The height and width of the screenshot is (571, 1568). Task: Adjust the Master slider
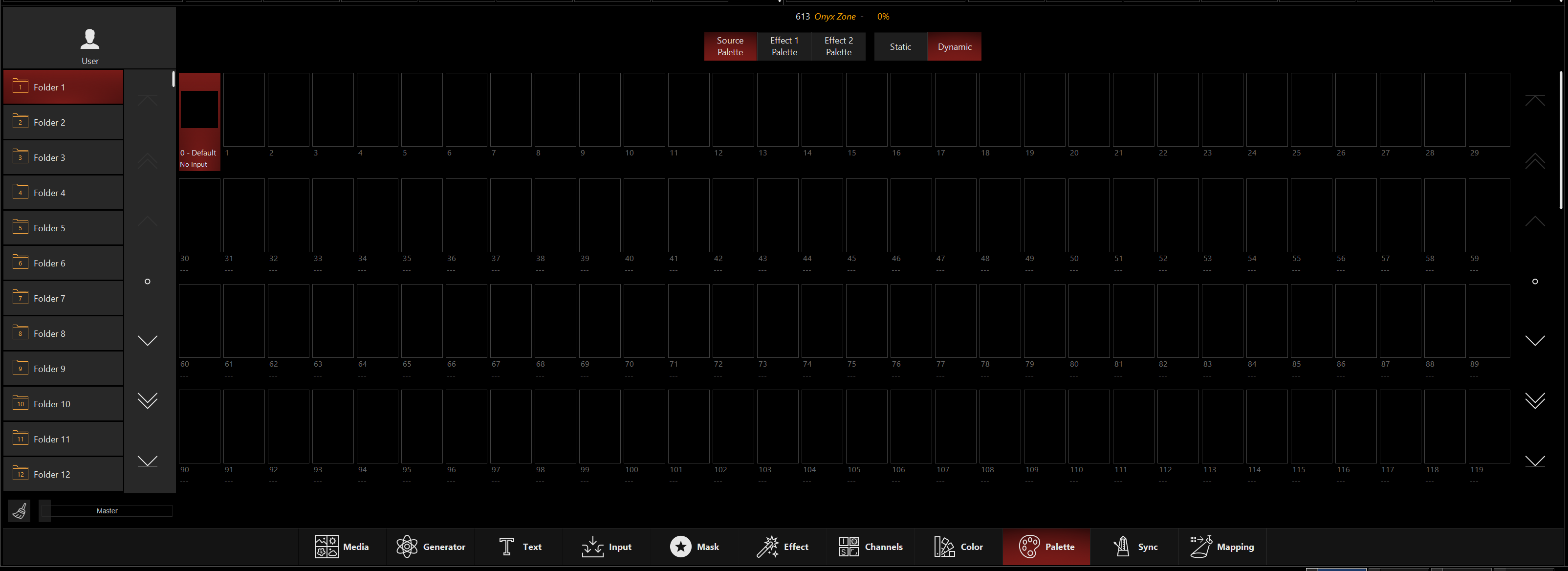[x=106, y=511]
